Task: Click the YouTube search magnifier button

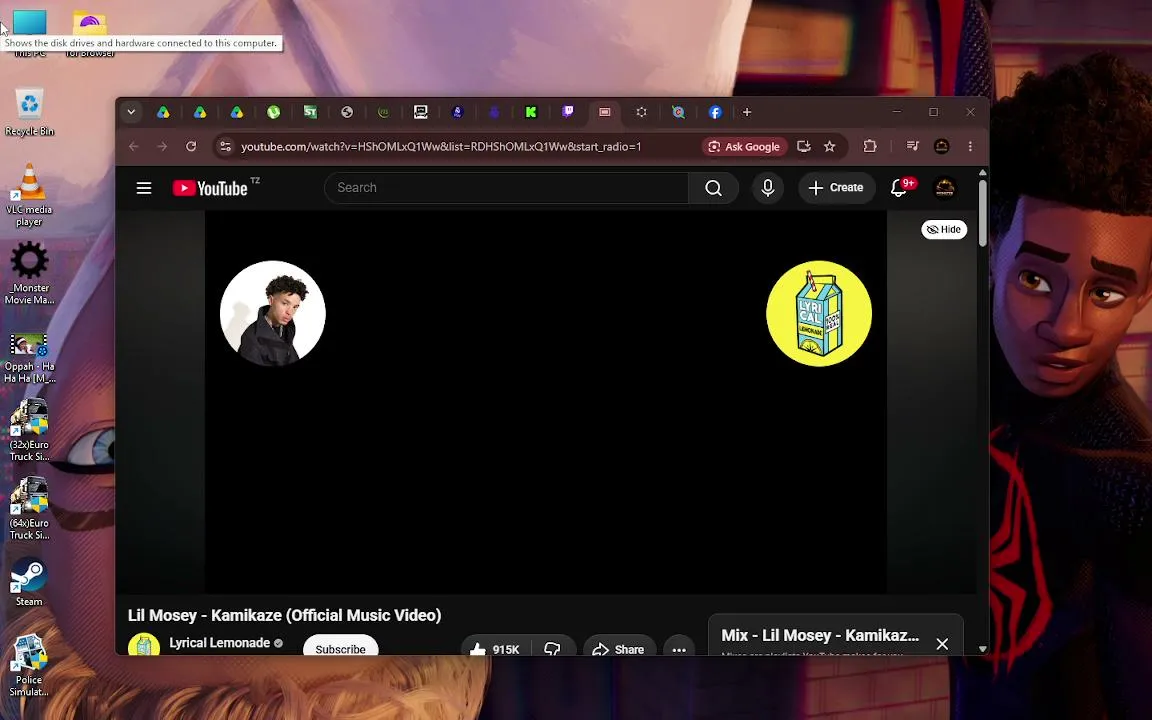Action: click(x=713, y=188)
